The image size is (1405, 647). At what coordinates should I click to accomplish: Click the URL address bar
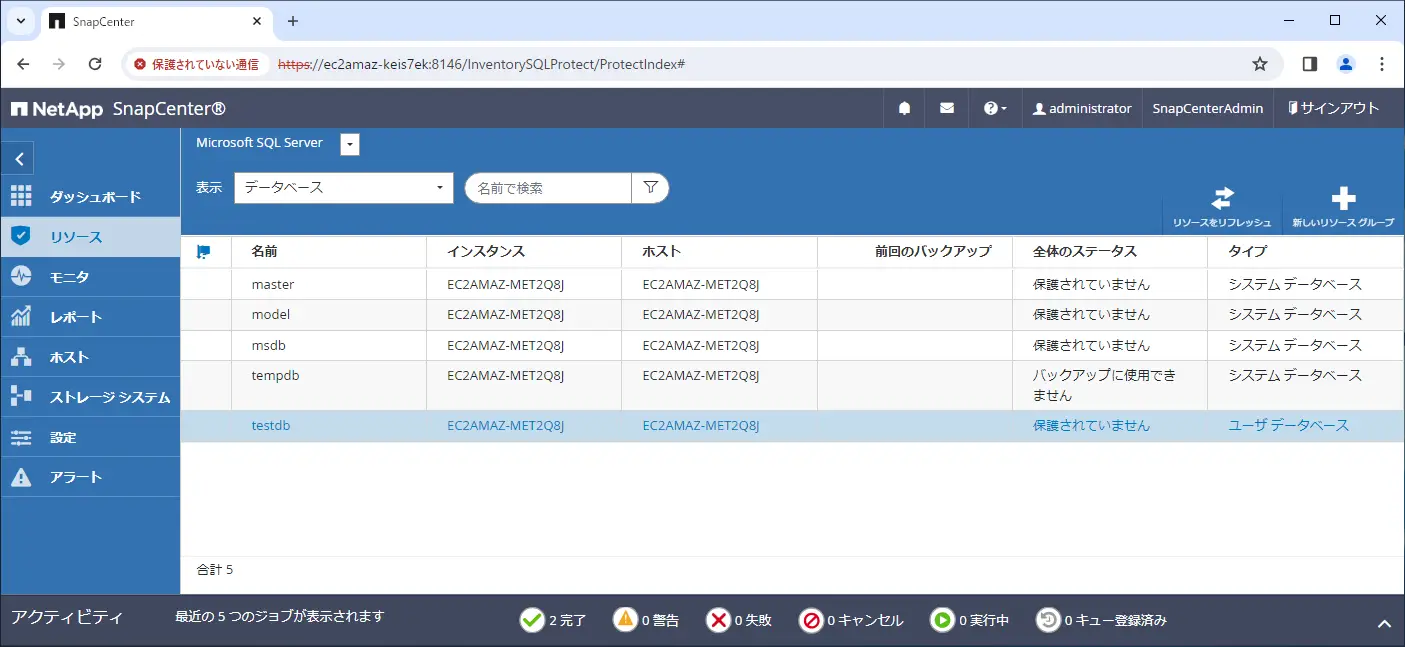coord(700,64)
